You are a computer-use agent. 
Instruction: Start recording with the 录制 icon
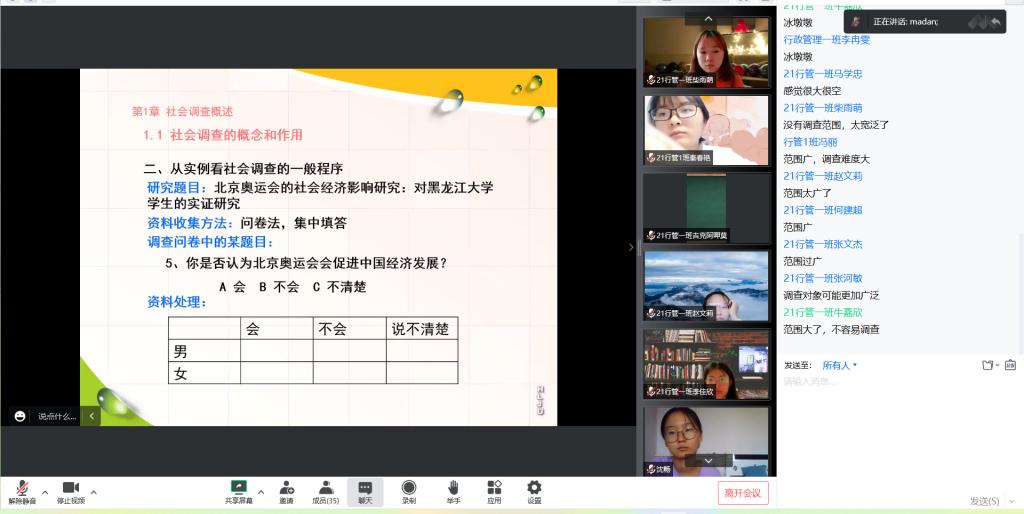click(x=409, y=489)
